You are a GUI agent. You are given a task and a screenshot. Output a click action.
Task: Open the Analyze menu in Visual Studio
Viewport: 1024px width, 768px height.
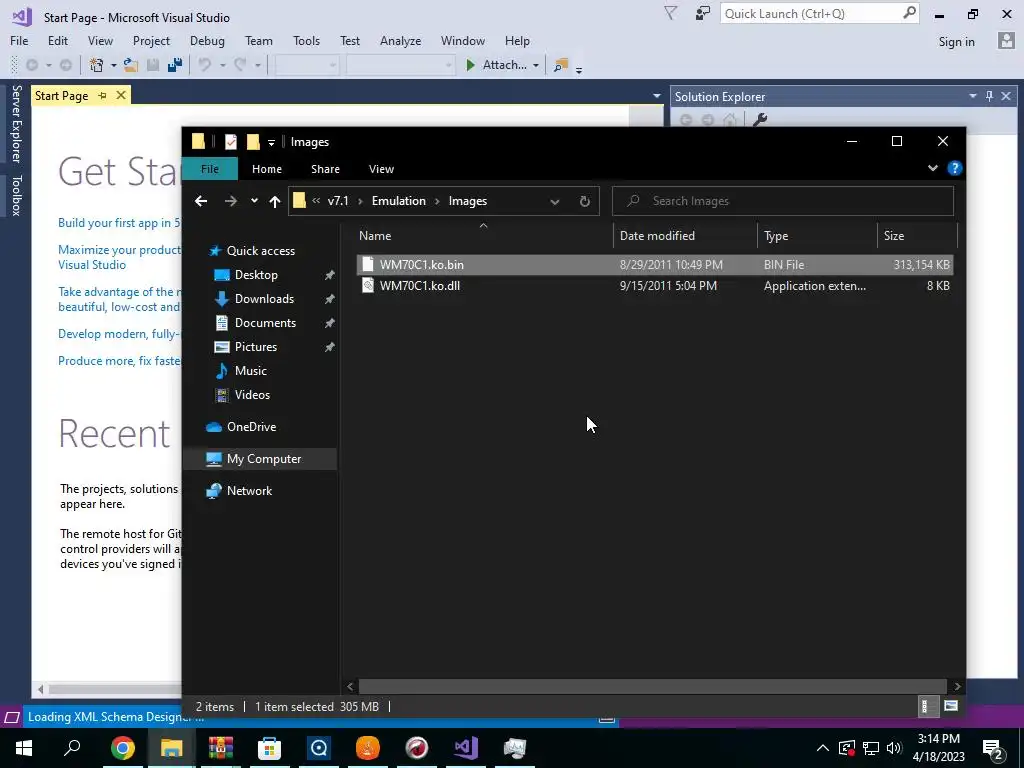click(400, 40)
